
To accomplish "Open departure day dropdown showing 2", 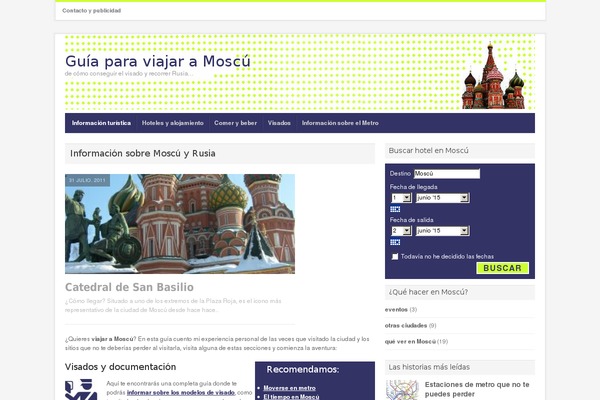I will pyautogui.click(x=401, y=231).
